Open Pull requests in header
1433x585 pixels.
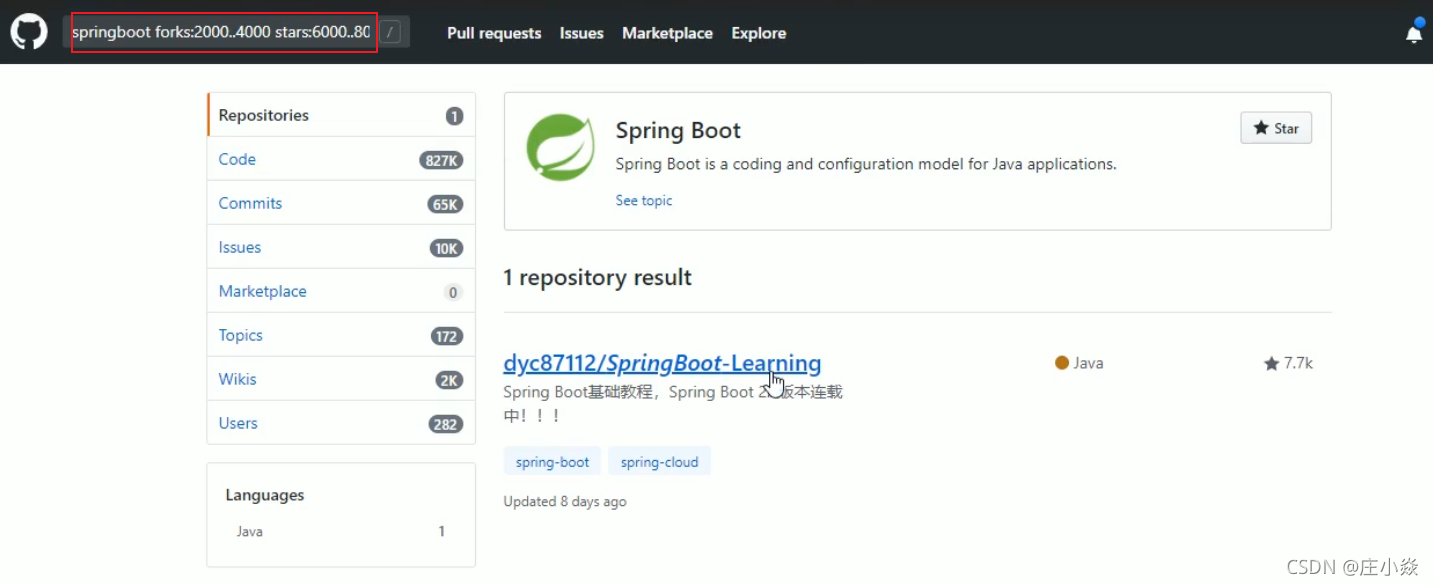[x=494, y=33]
